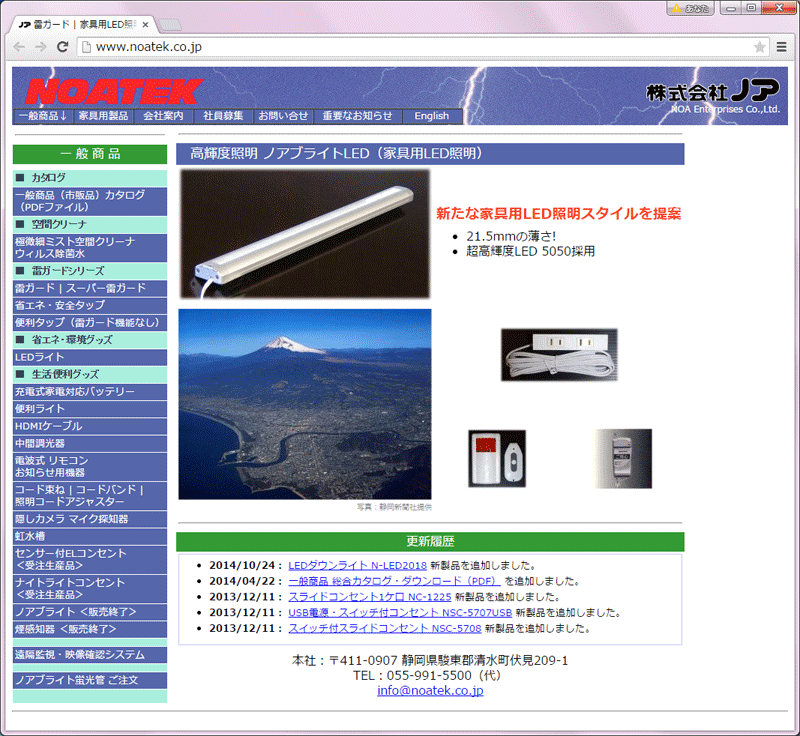Open ナイトライトコンセント sidebar link
The width and height of the screenshot is (800, 736).
(90, 589)
